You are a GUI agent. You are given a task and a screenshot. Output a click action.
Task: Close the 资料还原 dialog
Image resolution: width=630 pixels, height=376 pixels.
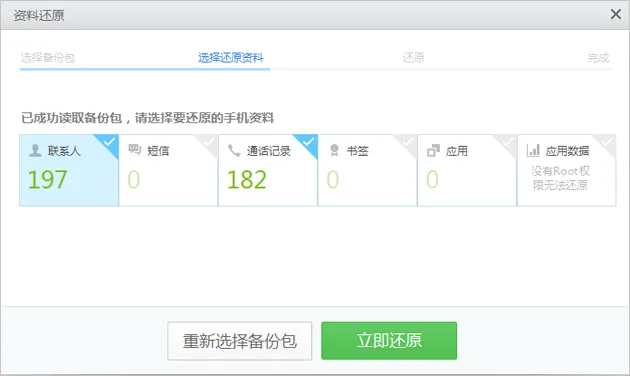[616, 14]
